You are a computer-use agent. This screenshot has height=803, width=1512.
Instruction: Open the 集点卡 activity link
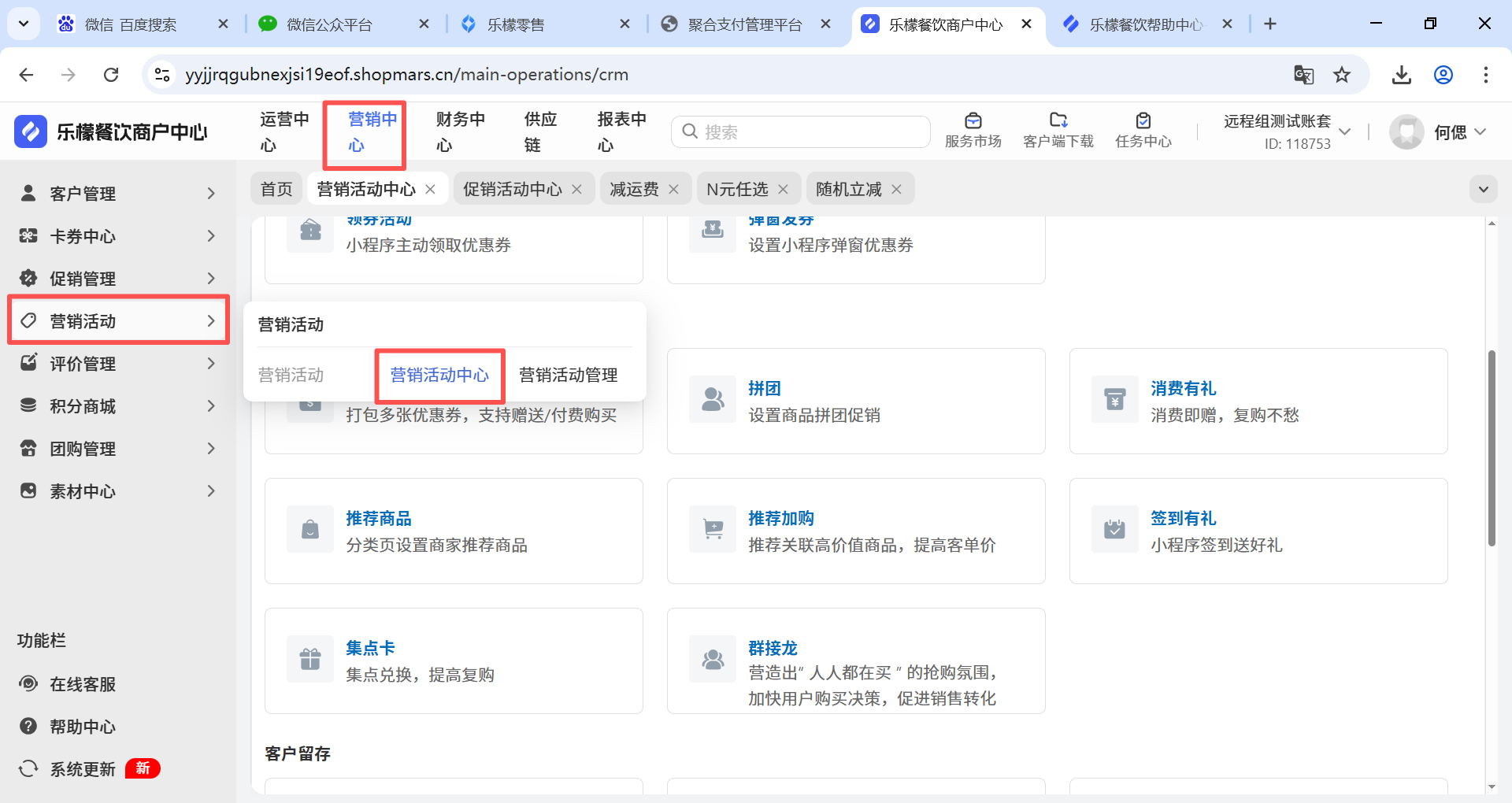370,648
